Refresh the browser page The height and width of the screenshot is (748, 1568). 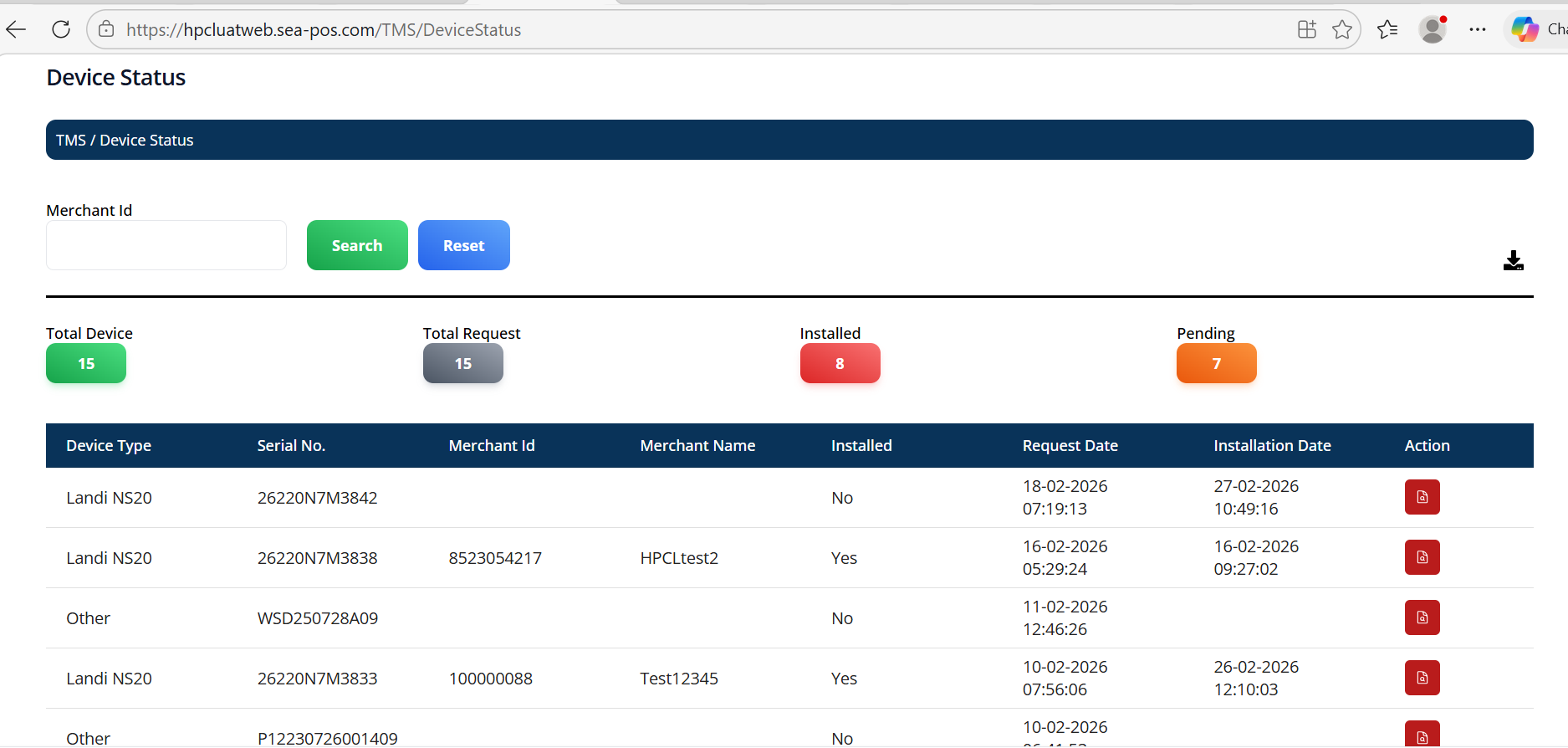tap(61, 30)
